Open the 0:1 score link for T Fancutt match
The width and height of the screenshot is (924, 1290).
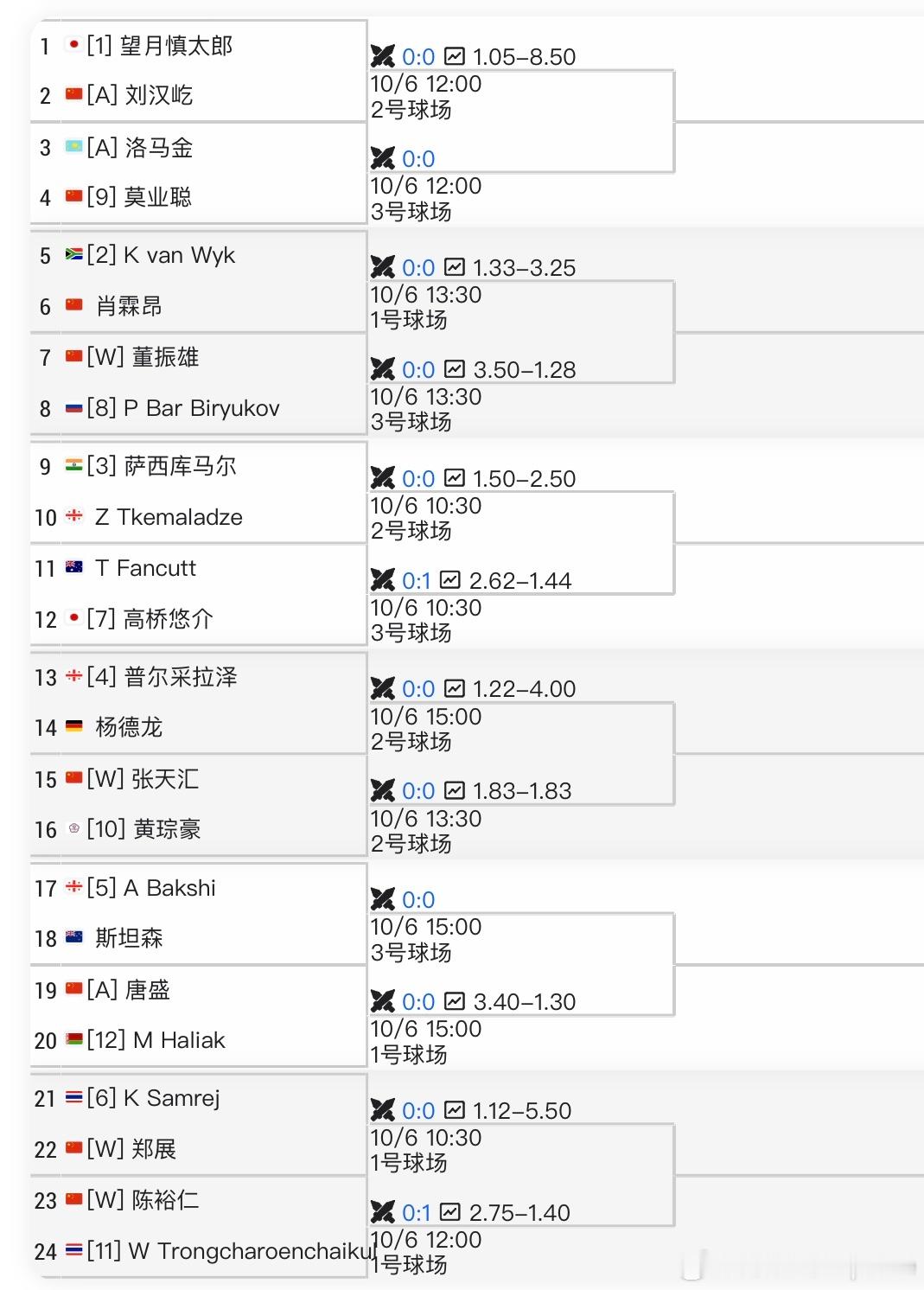click(x=417, y=581)
